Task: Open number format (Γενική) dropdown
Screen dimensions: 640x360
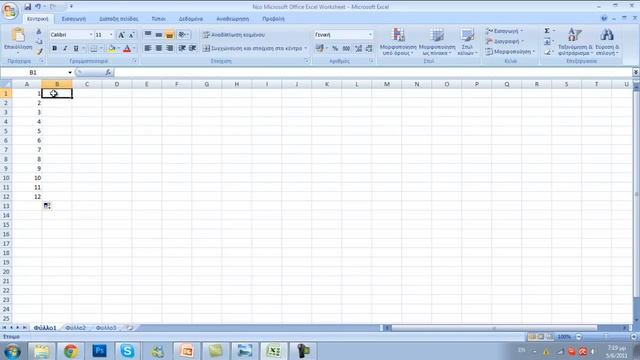Action: click(x=370, y=35)
